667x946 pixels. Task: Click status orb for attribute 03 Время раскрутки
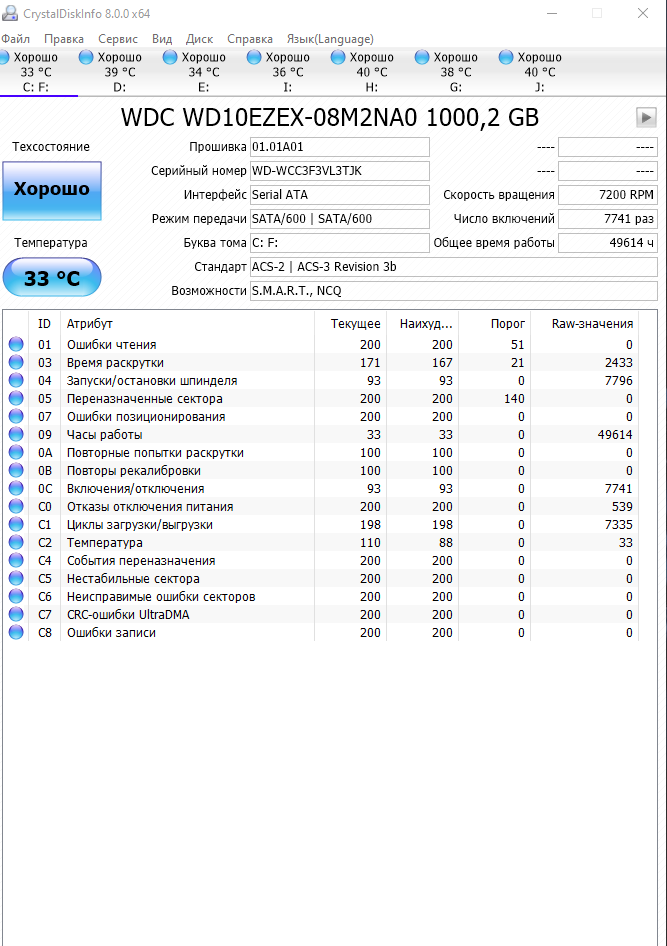point(16,362)
